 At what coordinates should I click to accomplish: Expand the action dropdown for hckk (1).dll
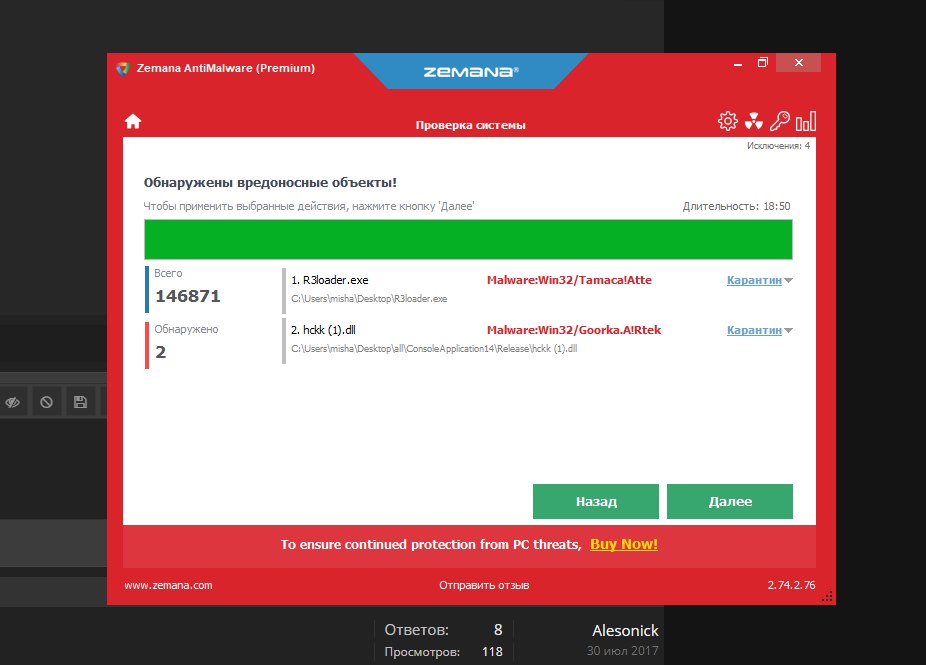pyautogui.click(x=788, y=331)
